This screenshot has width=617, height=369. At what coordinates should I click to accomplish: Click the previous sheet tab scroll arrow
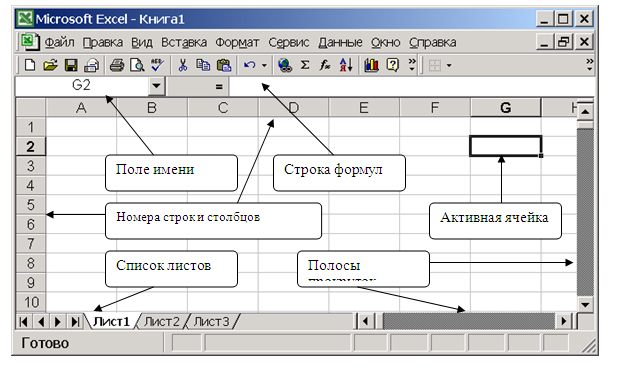pyautogui.click(x=41, y=322)
